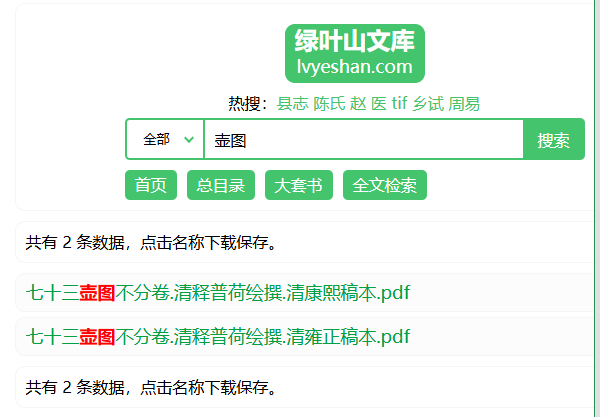Open 全文检索 full-text search
This screenshot has width=600, height=417.
click(x=385, y=185)
